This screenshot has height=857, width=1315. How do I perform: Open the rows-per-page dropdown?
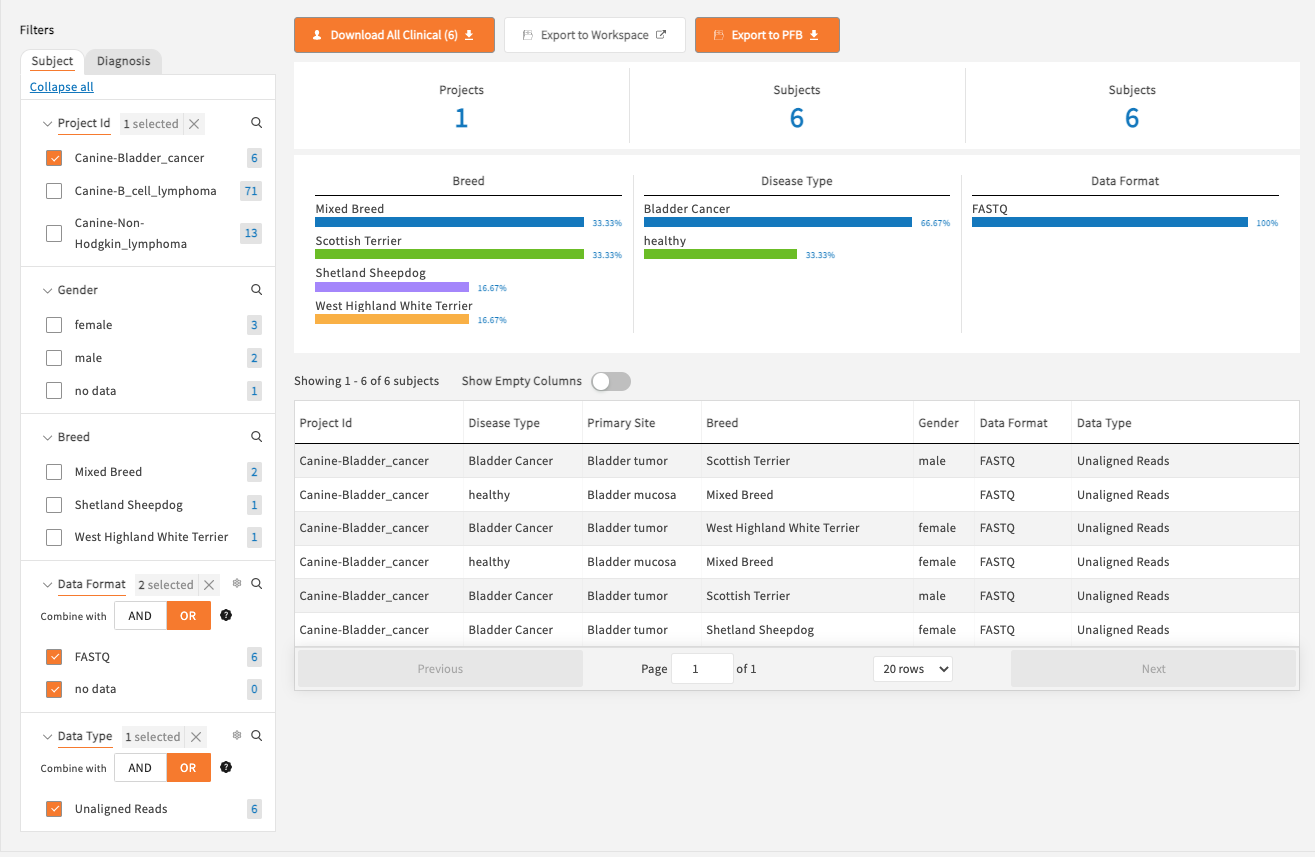pos(912,668)
